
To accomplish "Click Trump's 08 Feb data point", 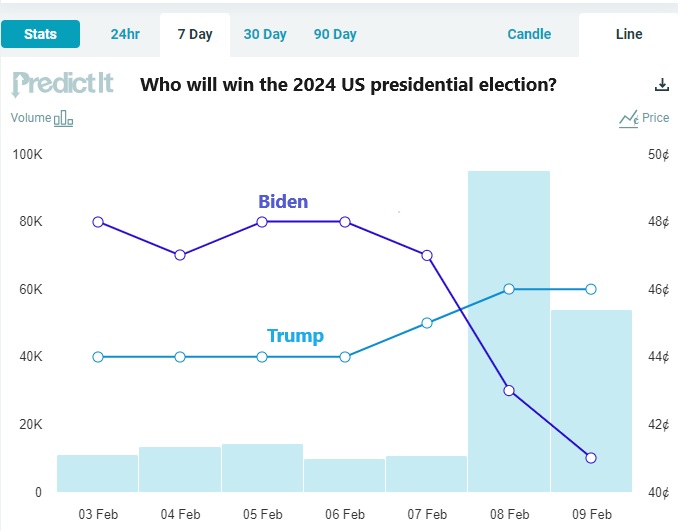I will 509,289.
